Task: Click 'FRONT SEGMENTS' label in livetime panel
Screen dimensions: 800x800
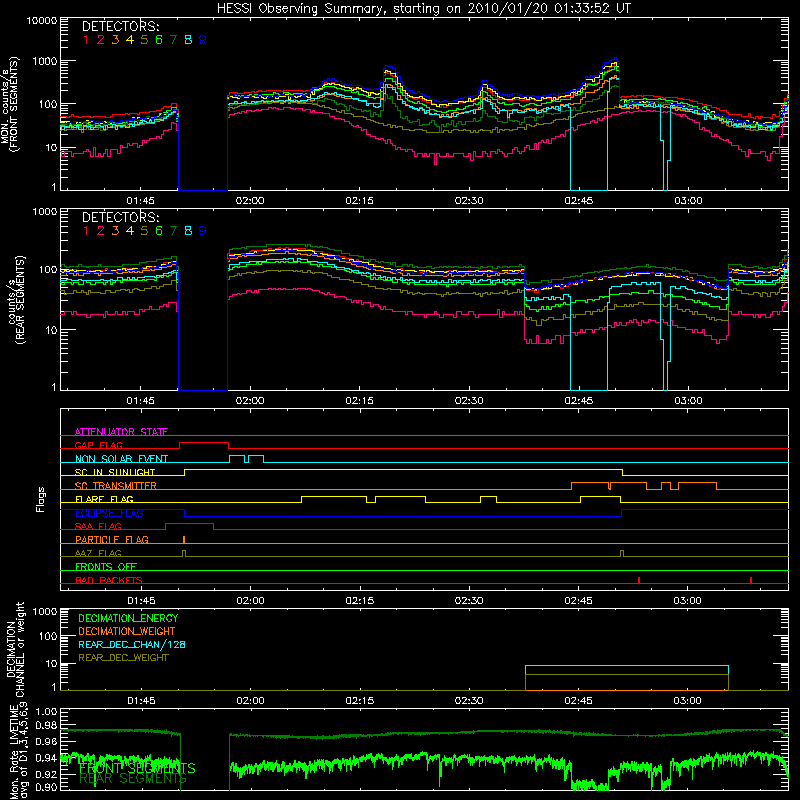Action: click(x=137, y=768)
